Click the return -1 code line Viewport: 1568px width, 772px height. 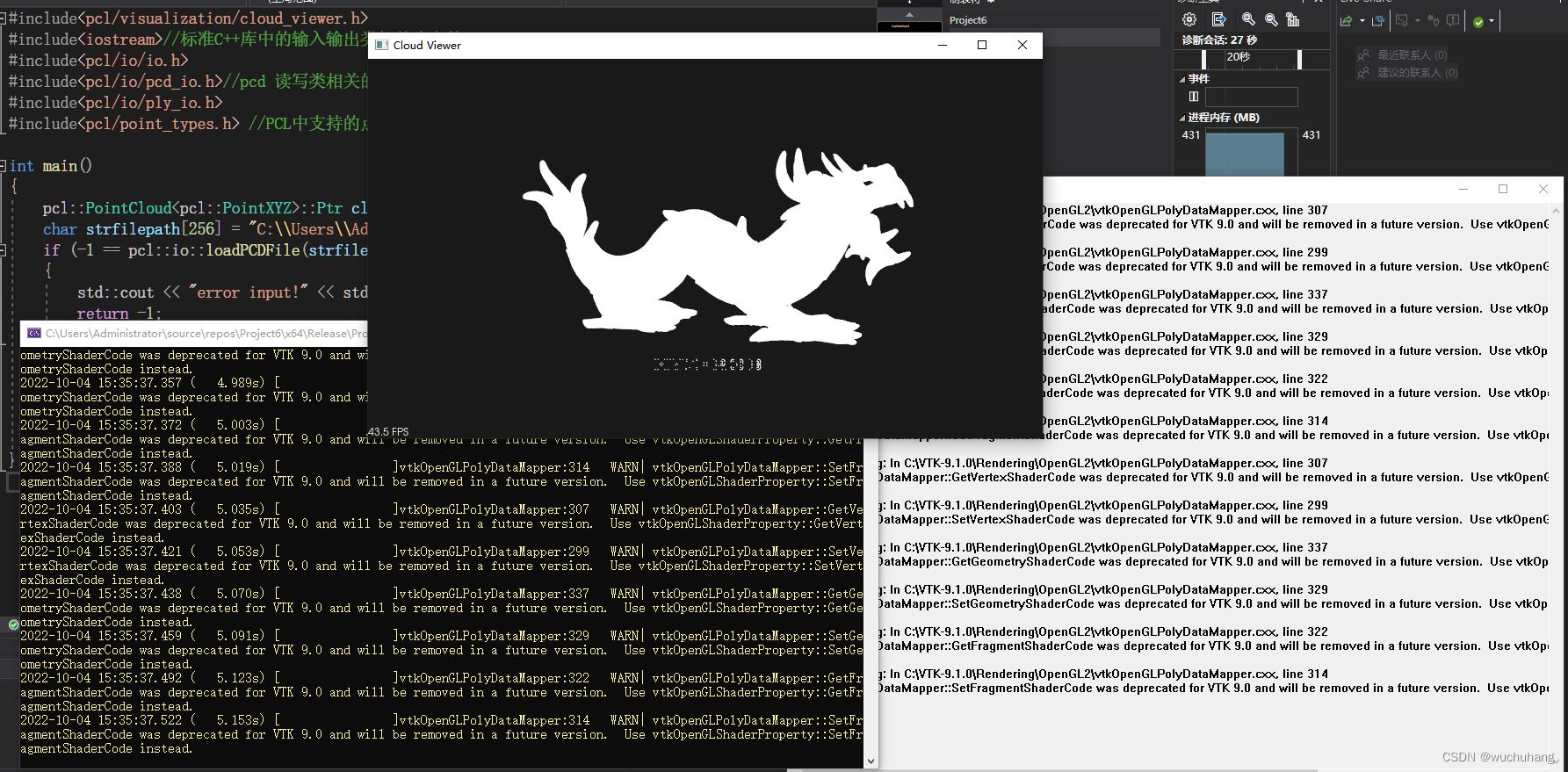click(119, 313)
